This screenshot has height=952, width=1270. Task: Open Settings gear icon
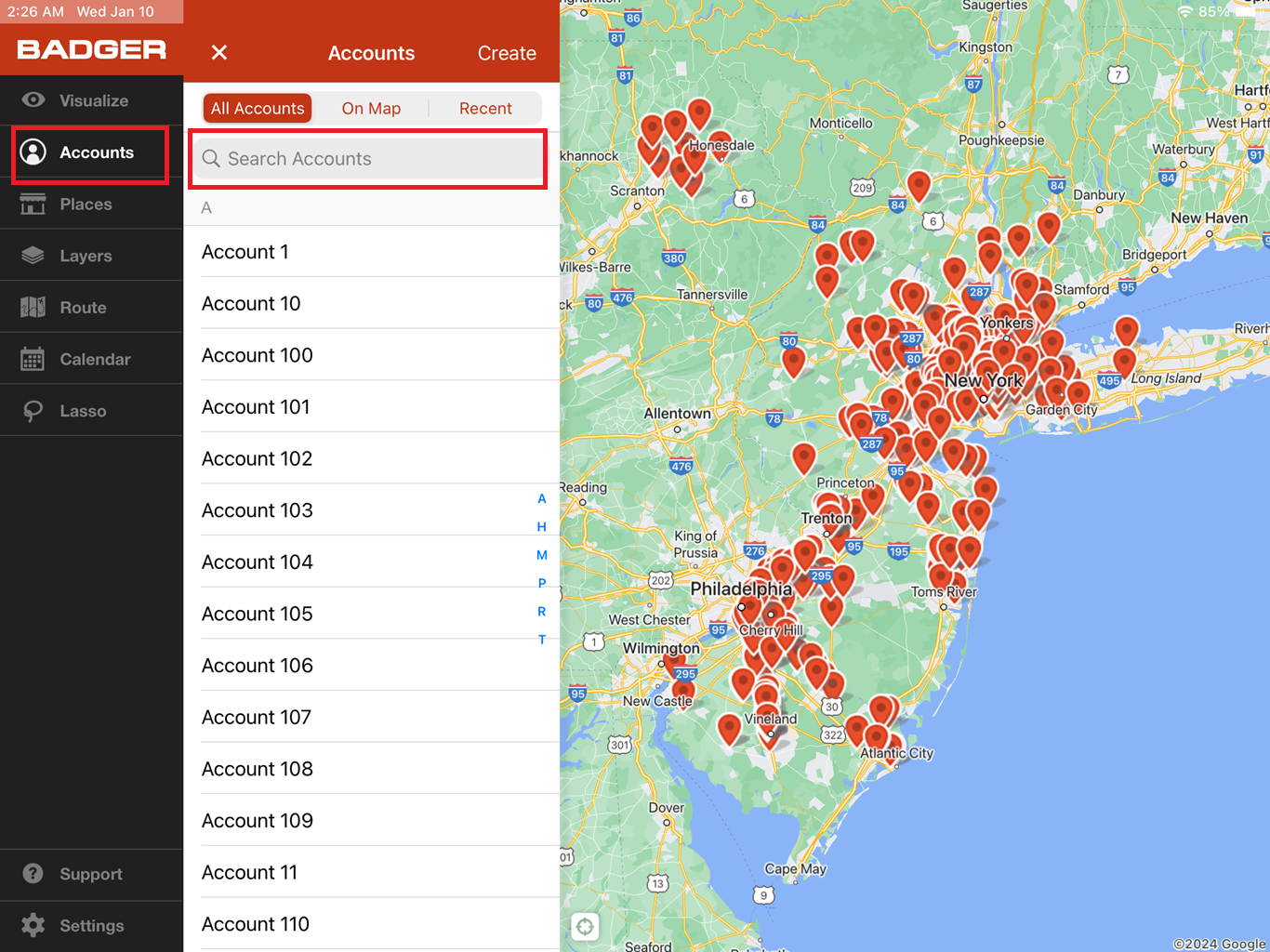pyautogui.click(x=33, y=925)
